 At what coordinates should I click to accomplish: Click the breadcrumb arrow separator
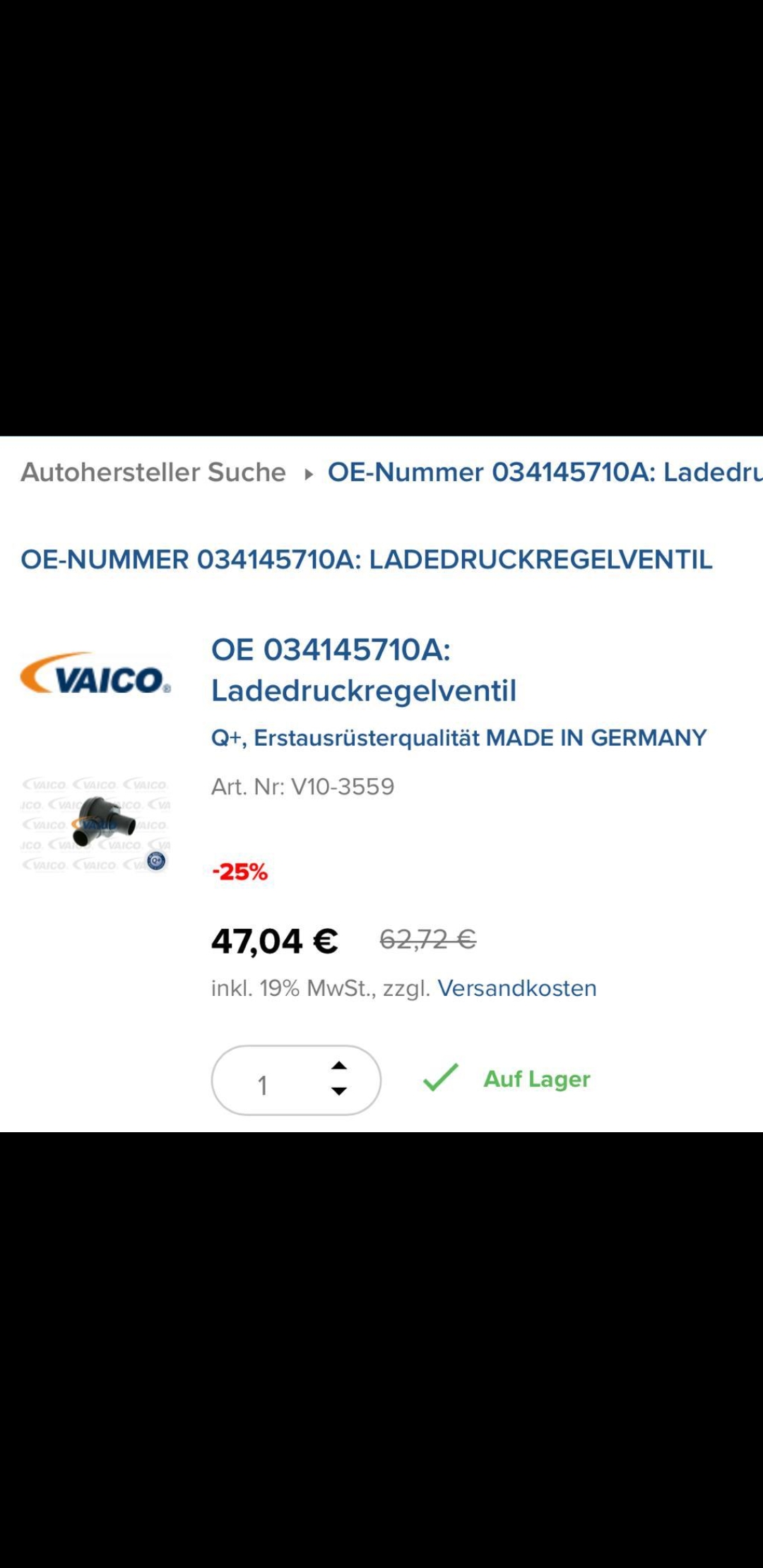pos(308,474)
